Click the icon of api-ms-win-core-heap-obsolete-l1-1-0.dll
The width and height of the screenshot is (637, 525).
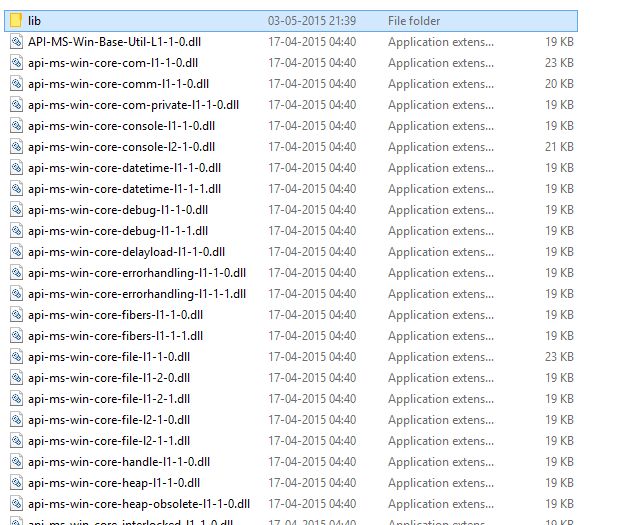[x=16, y=504]
